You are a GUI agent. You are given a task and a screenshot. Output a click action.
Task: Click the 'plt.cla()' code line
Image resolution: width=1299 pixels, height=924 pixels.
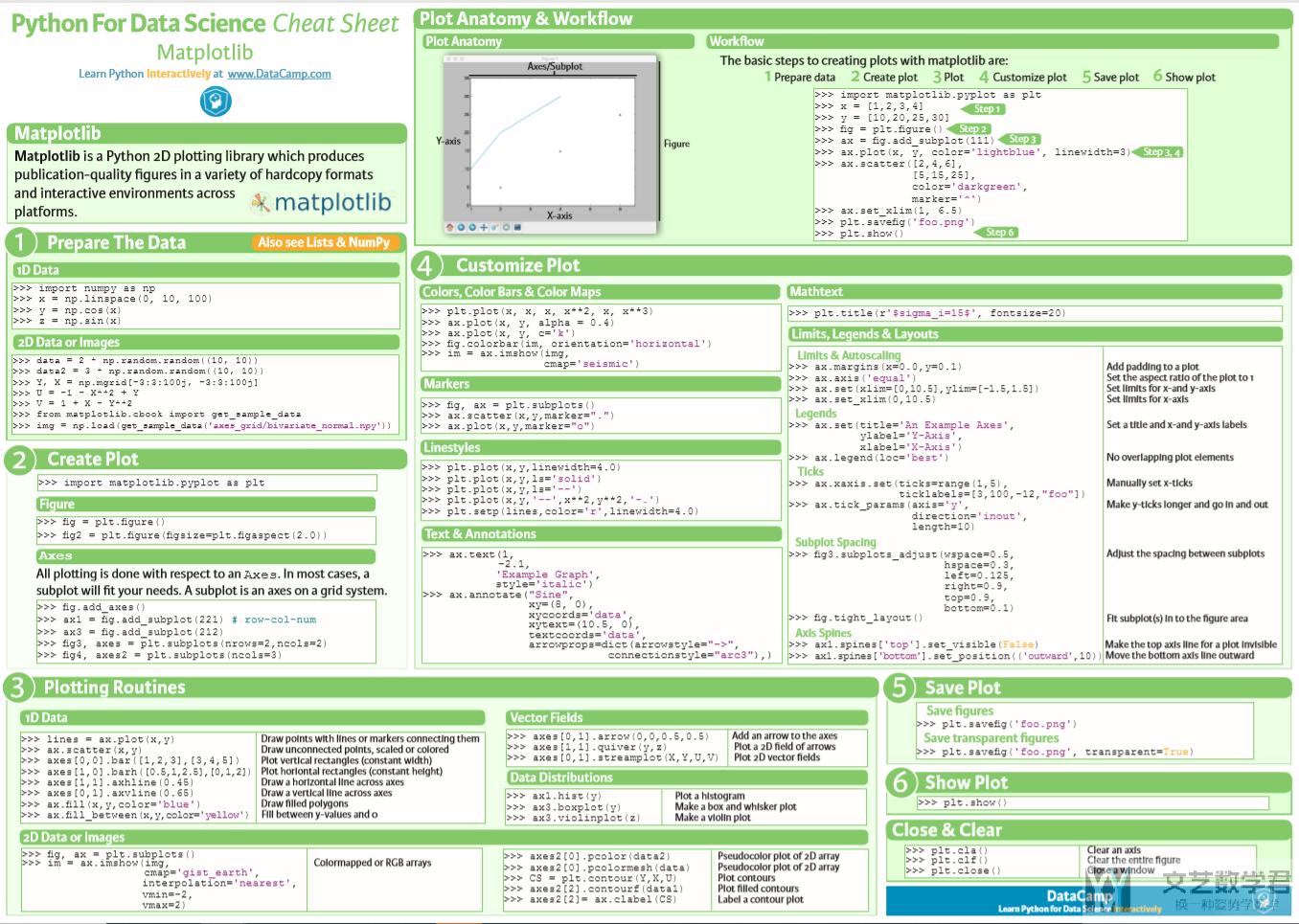point(946,849)
